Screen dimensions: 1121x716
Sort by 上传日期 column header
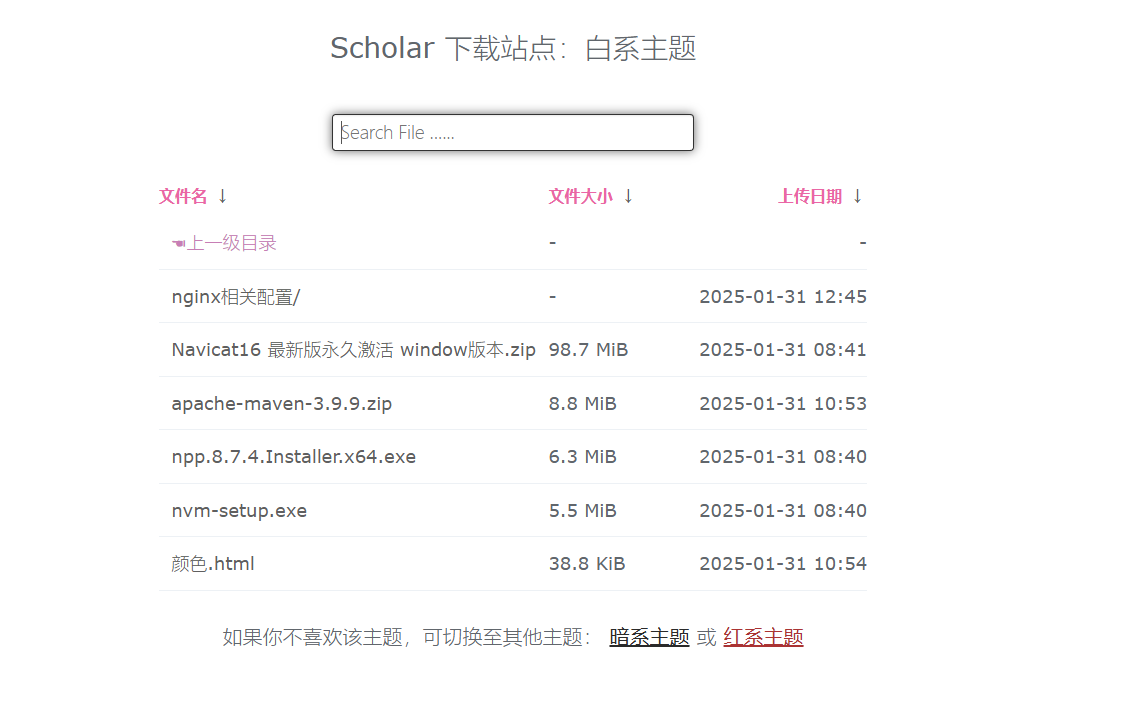[x=810, y=197]
